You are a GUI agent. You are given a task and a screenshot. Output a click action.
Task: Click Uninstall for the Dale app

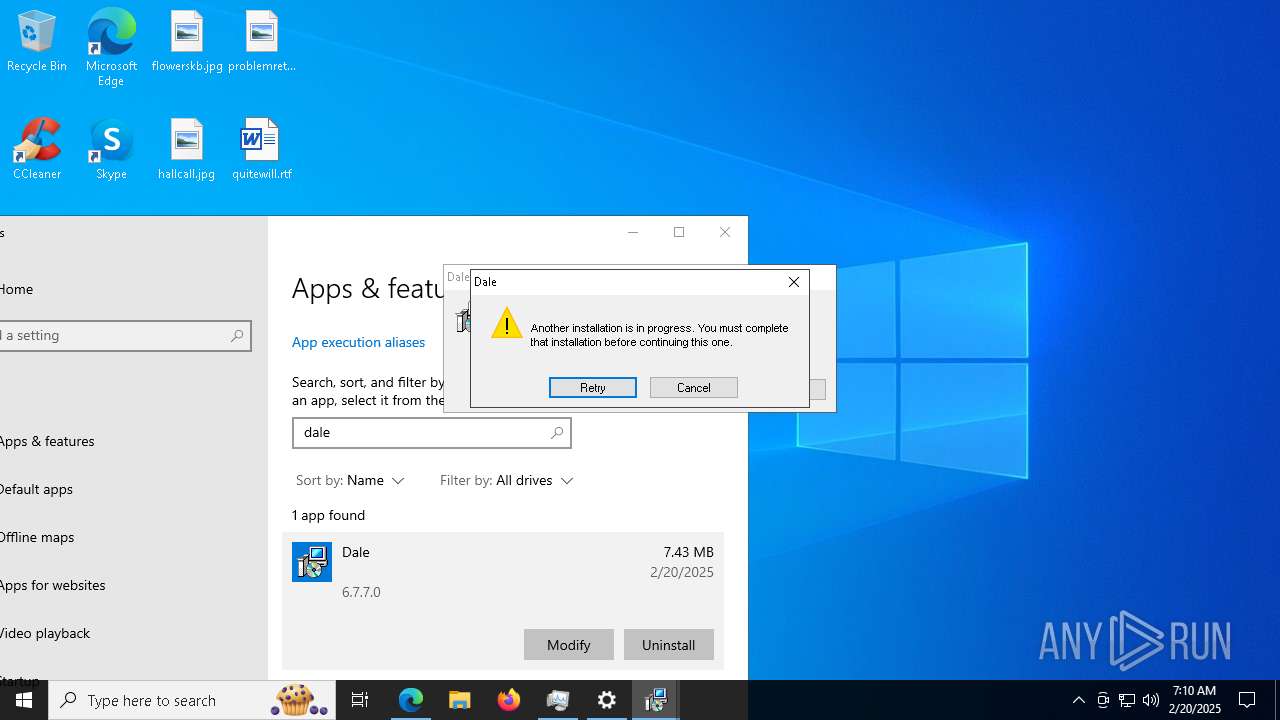[669, 645]
